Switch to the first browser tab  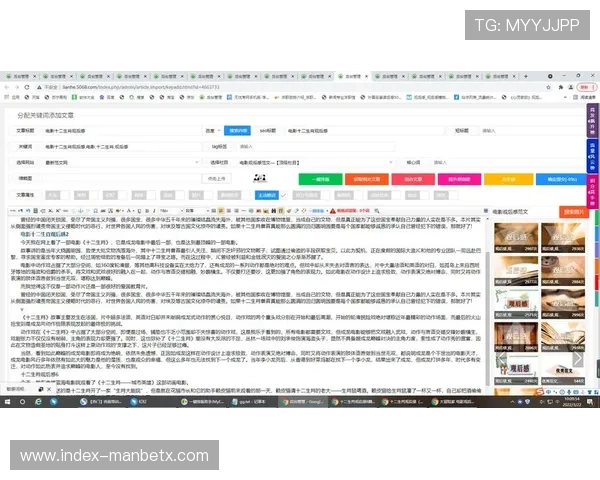pyautogui.click(x=21, y=76)
